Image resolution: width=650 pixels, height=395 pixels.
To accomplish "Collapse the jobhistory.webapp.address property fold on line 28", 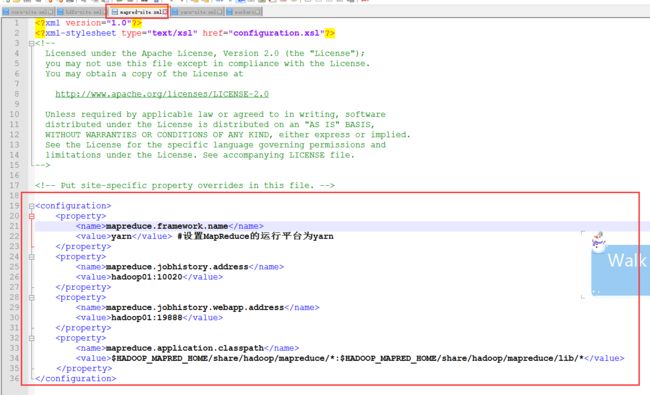I will pos(32,297).
